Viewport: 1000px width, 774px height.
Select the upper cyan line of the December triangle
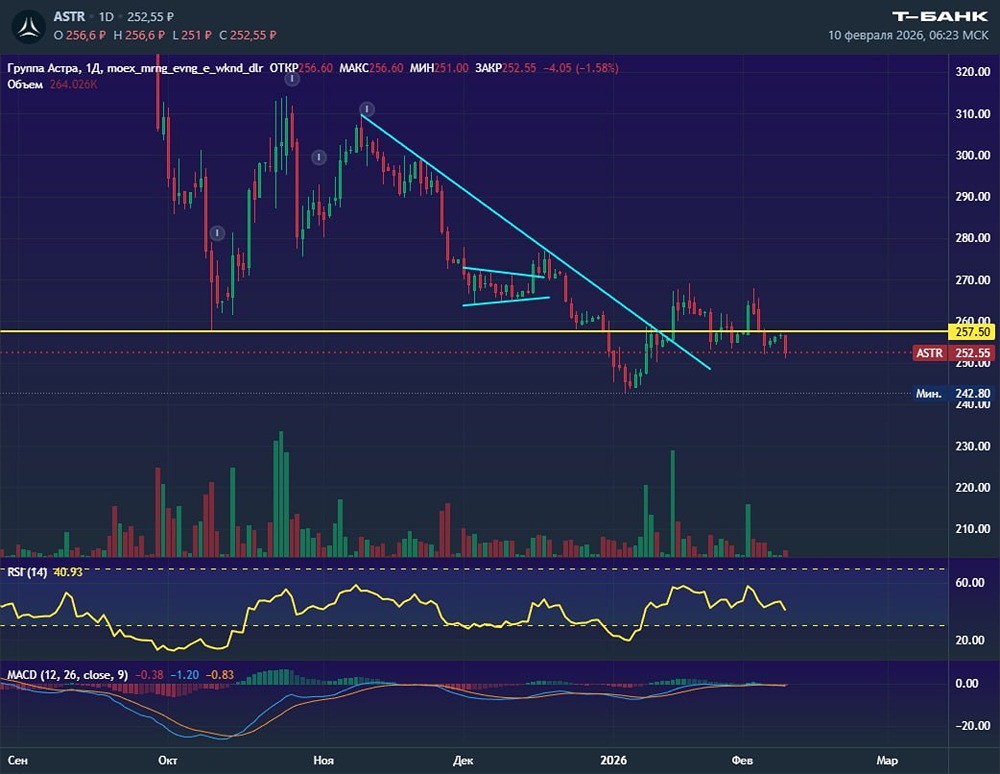tap(504, 272)
